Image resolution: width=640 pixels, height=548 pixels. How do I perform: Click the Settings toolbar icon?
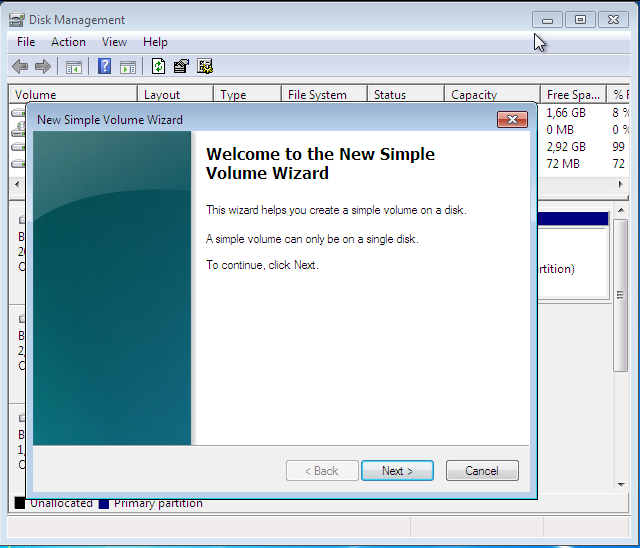(205, 67)
